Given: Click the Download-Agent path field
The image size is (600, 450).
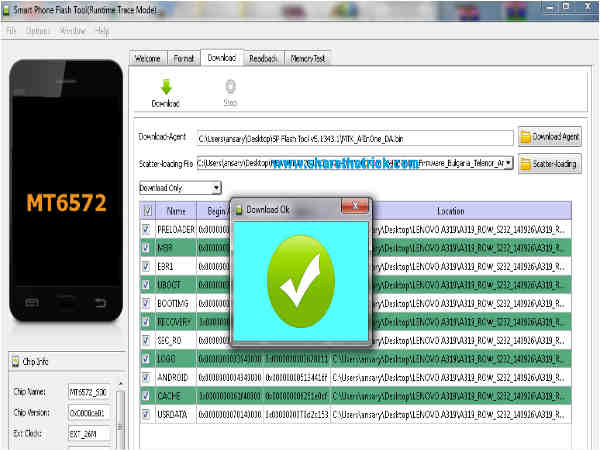Looking at the screenshot, I should pyautogui.click(x=355, y=138).
